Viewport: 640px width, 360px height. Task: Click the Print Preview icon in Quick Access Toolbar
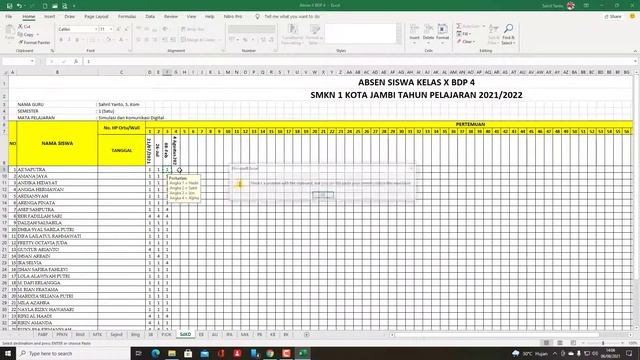65,6
